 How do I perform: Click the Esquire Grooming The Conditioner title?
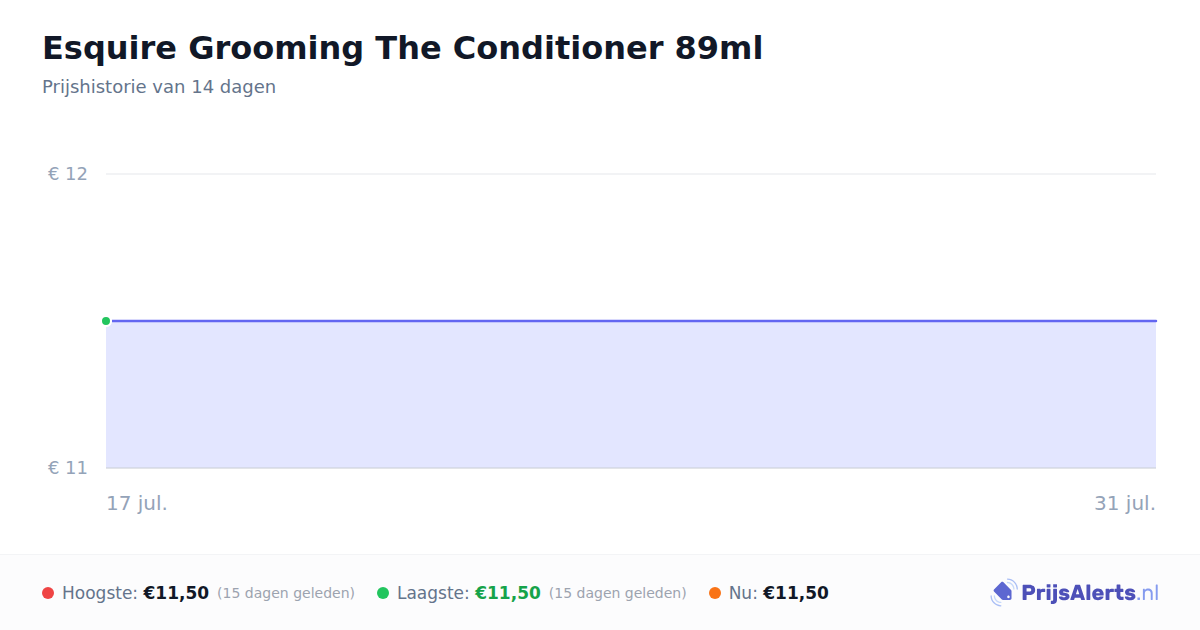(402, 48)
